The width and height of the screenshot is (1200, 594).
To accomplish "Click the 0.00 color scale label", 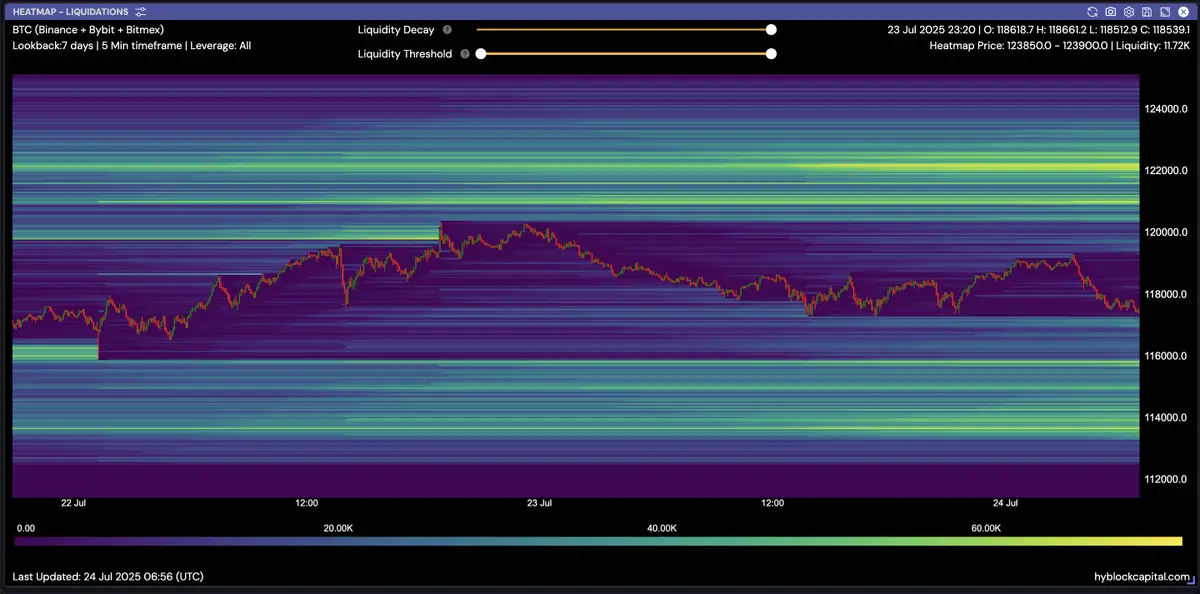I will point(26,528).
